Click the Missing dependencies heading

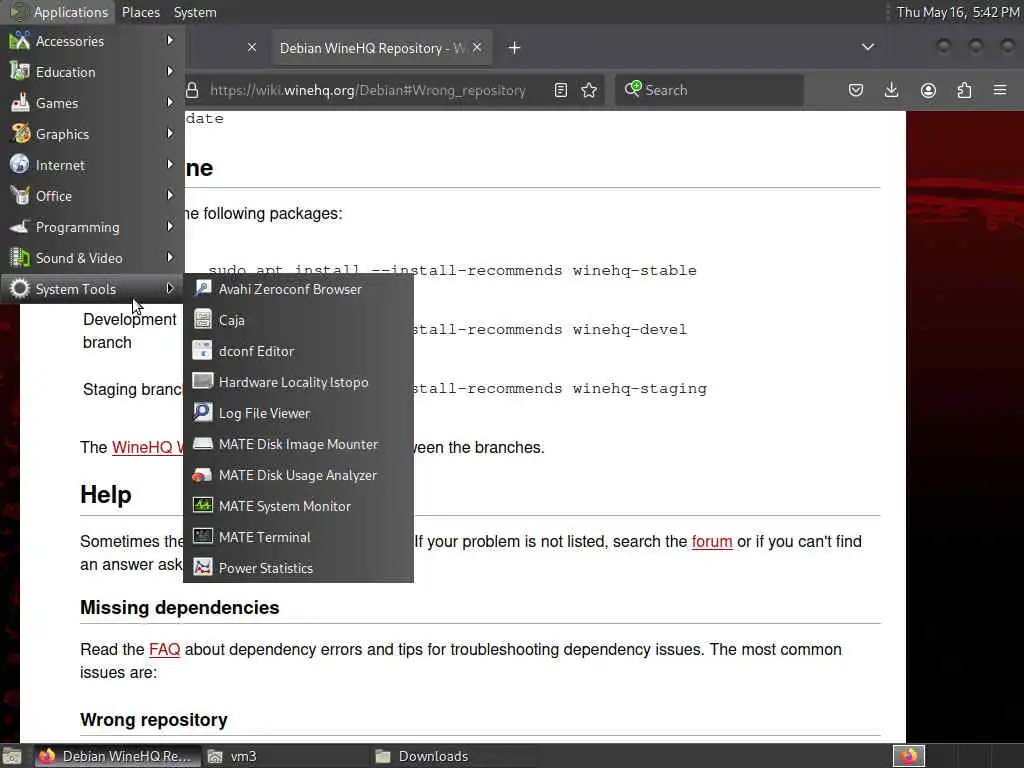click(180, 607)
